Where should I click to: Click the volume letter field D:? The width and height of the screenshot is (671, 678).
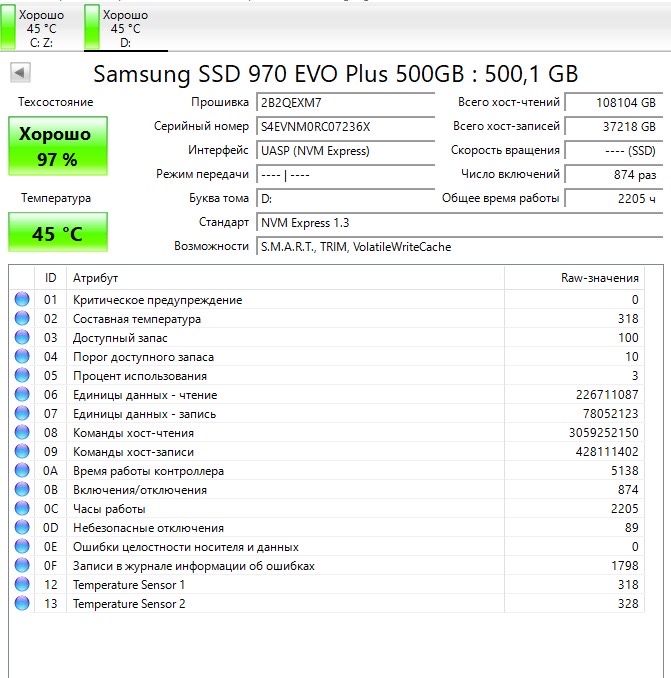click(345, 199)
